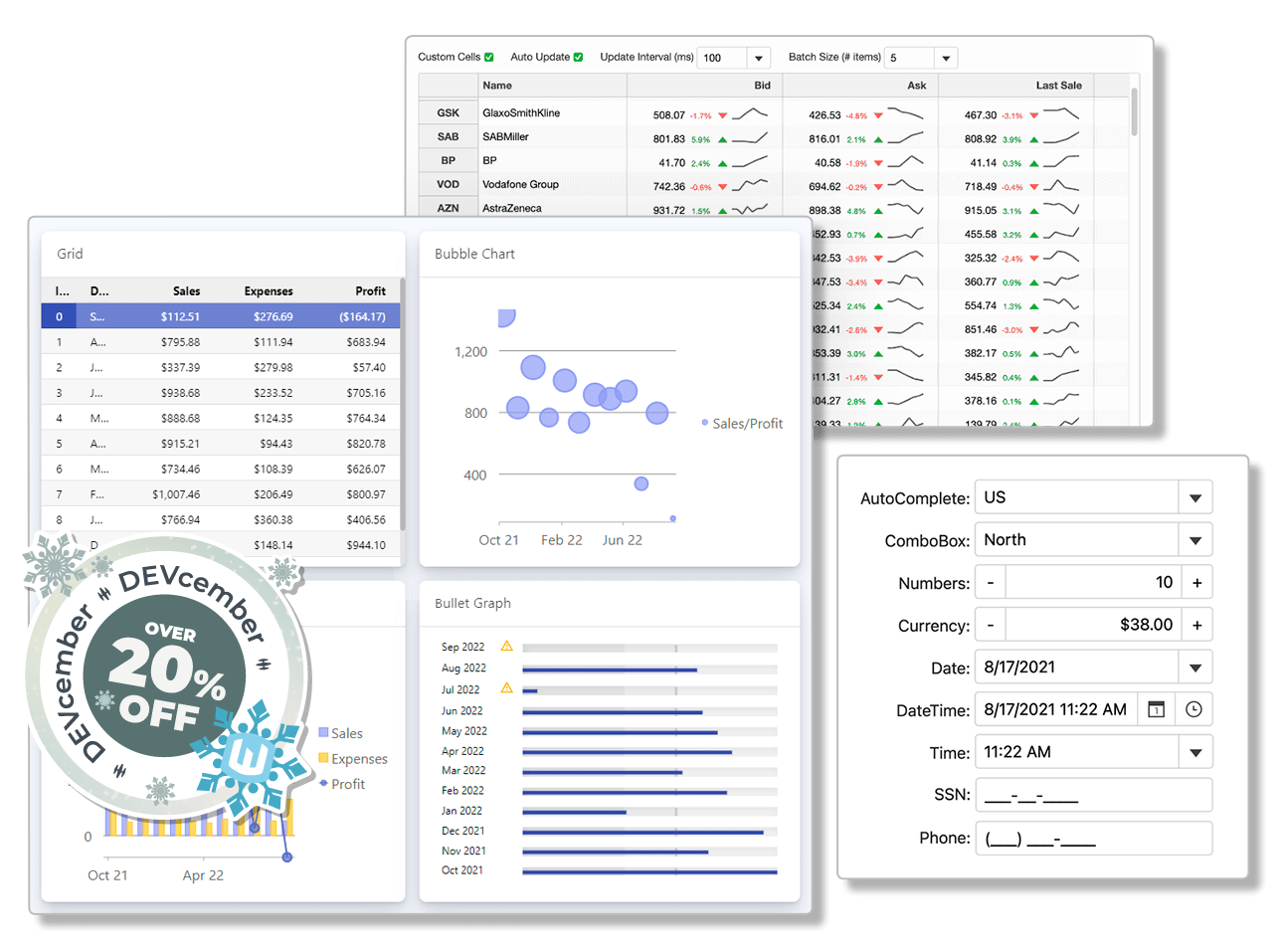Click the Last Sale column header
The width and height of the screenshot is (1283, 952).
(1058, 86)
